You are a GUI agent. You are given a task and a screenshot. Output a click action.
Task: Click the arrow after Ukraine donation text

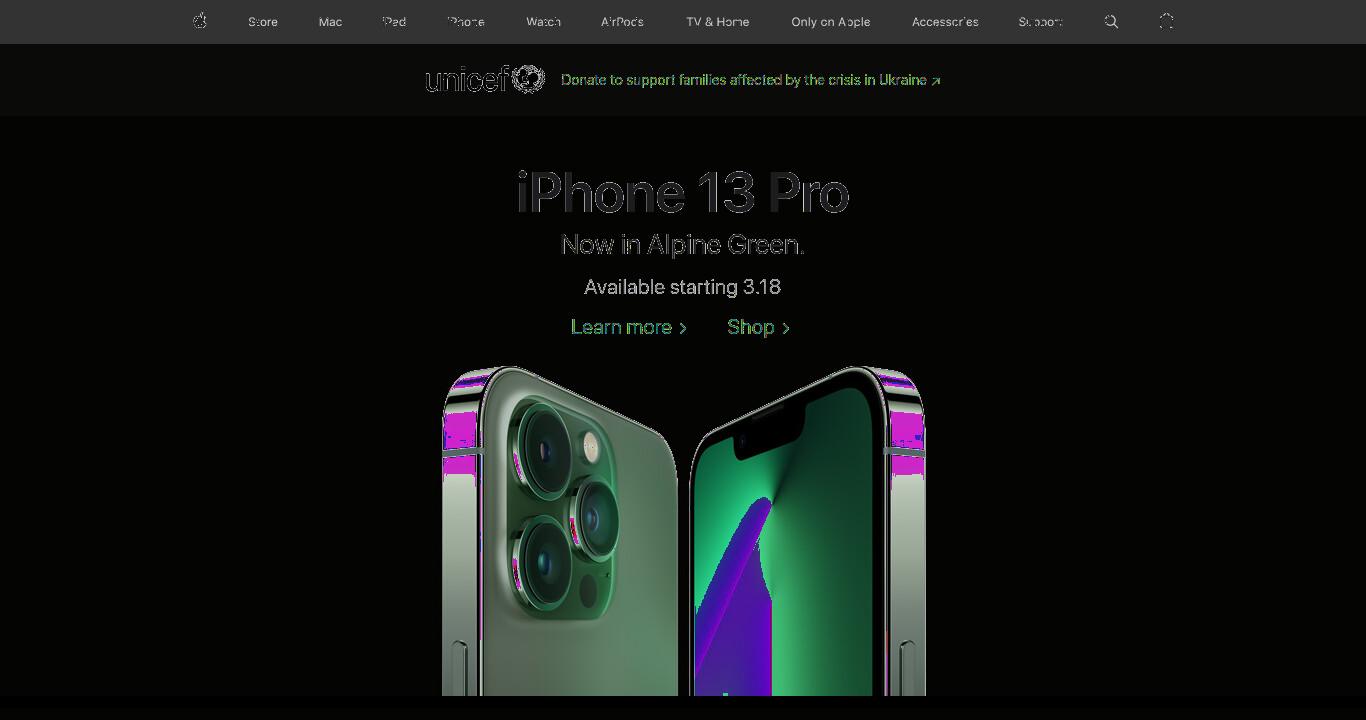click(x=936, y=81)
